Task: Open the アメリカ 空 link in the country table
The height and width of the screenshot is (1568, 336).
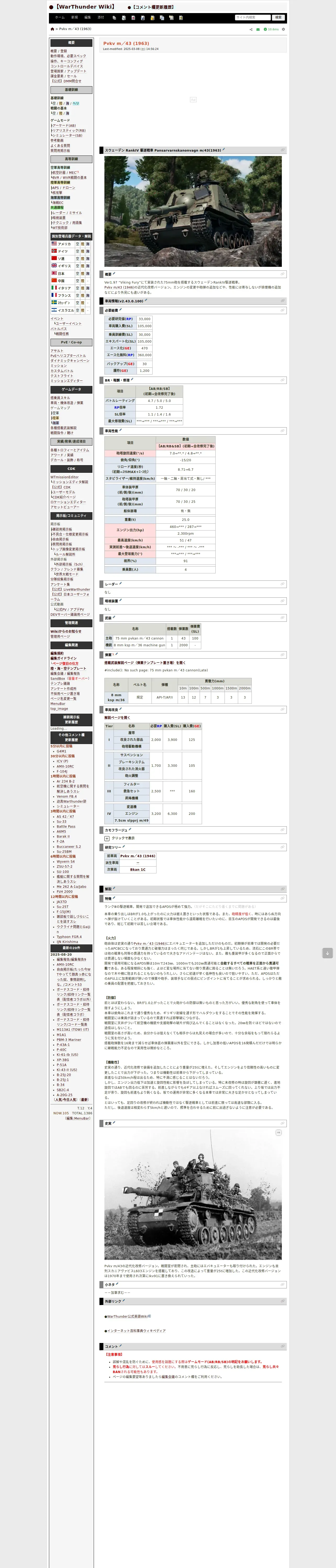Action: pos(77,244)
